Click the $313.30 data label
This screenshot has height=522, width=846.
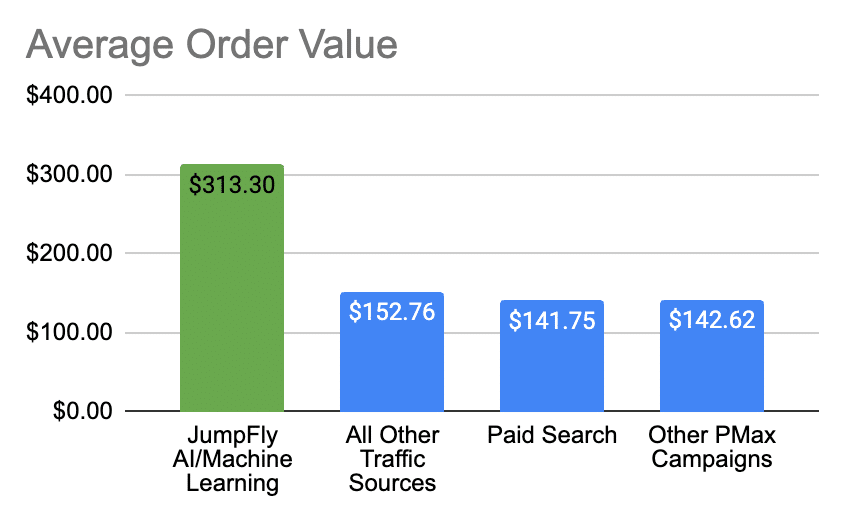point(232,184)
